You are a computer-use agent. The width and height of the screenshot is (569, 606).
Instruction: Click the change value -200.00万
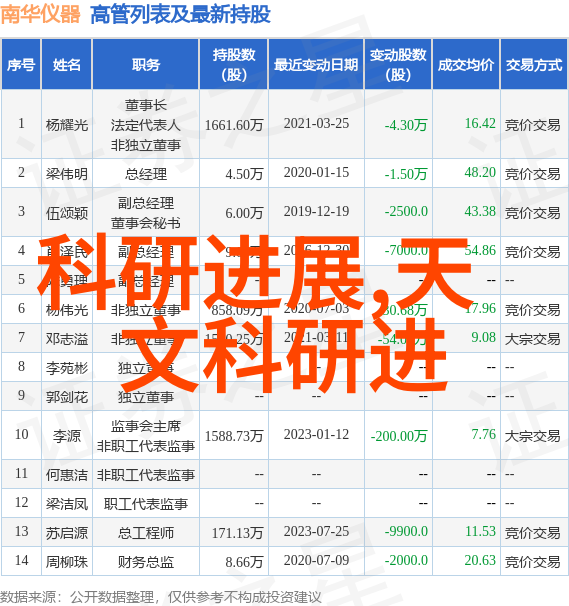click(x=399, y=436)
